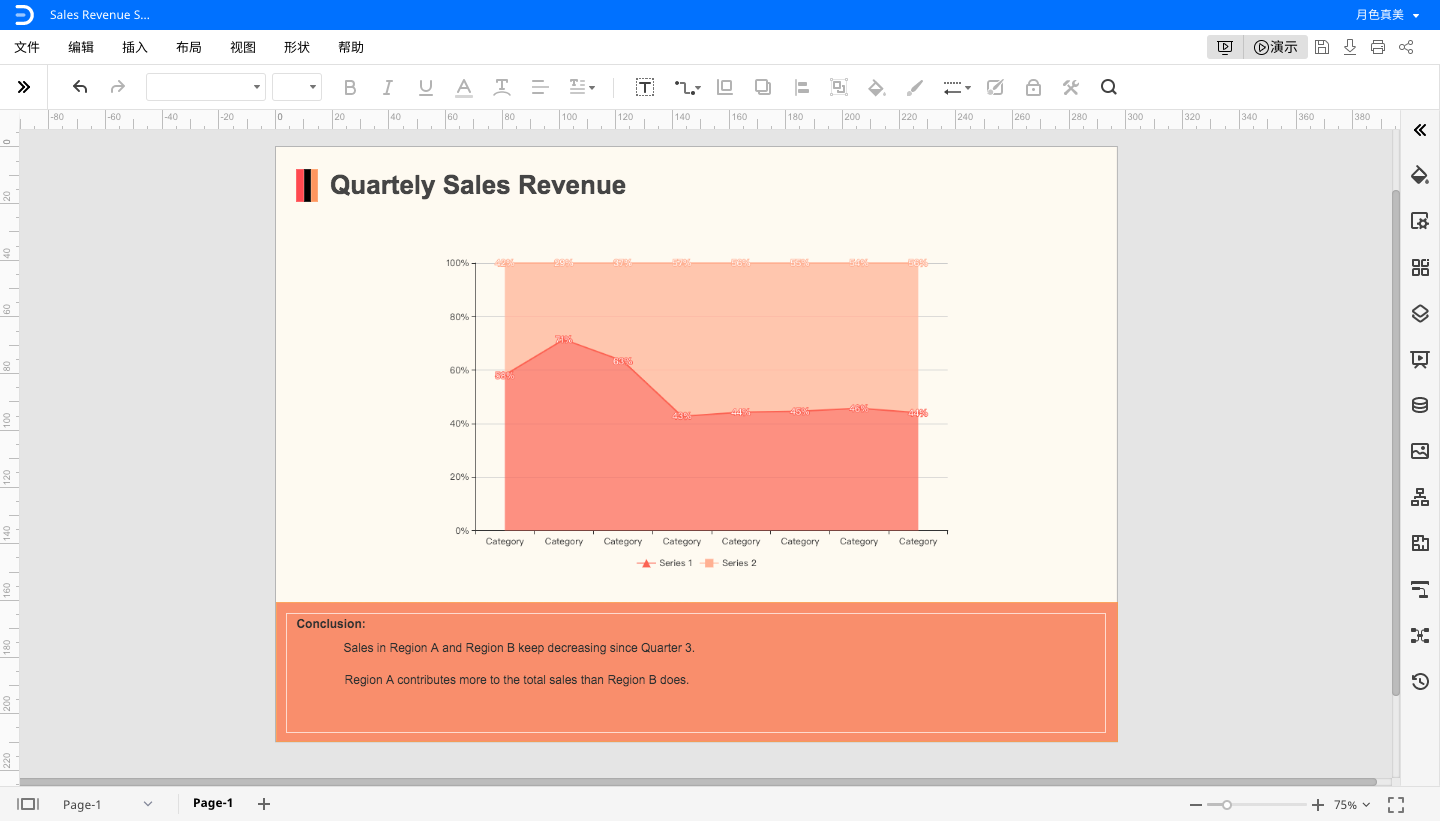Open the Search magnifier icon
The height and width of the screenshot is (821, 1440).
click(x=1108, y=88)
